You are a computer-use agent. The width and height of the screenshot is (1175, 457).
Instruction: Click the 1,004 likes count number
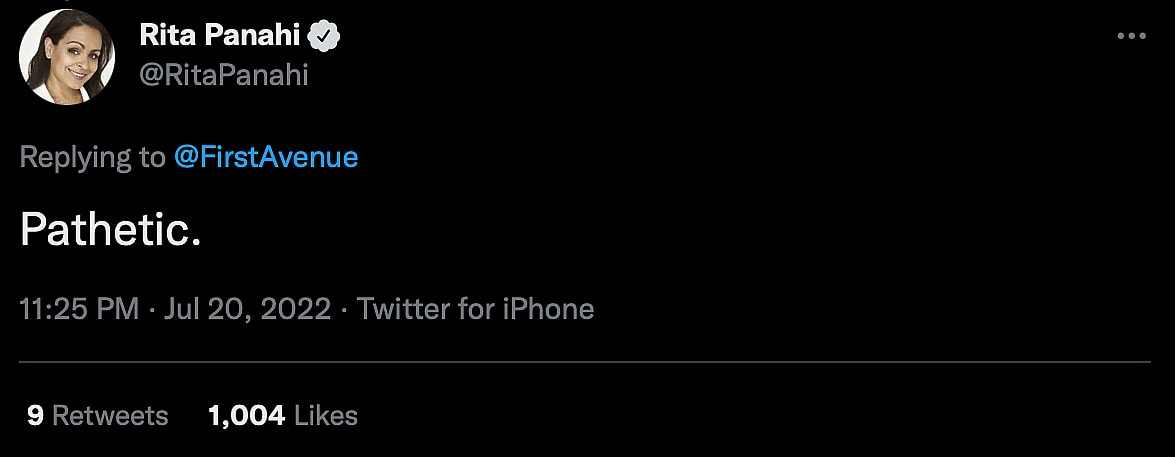[x=246, y=415]
